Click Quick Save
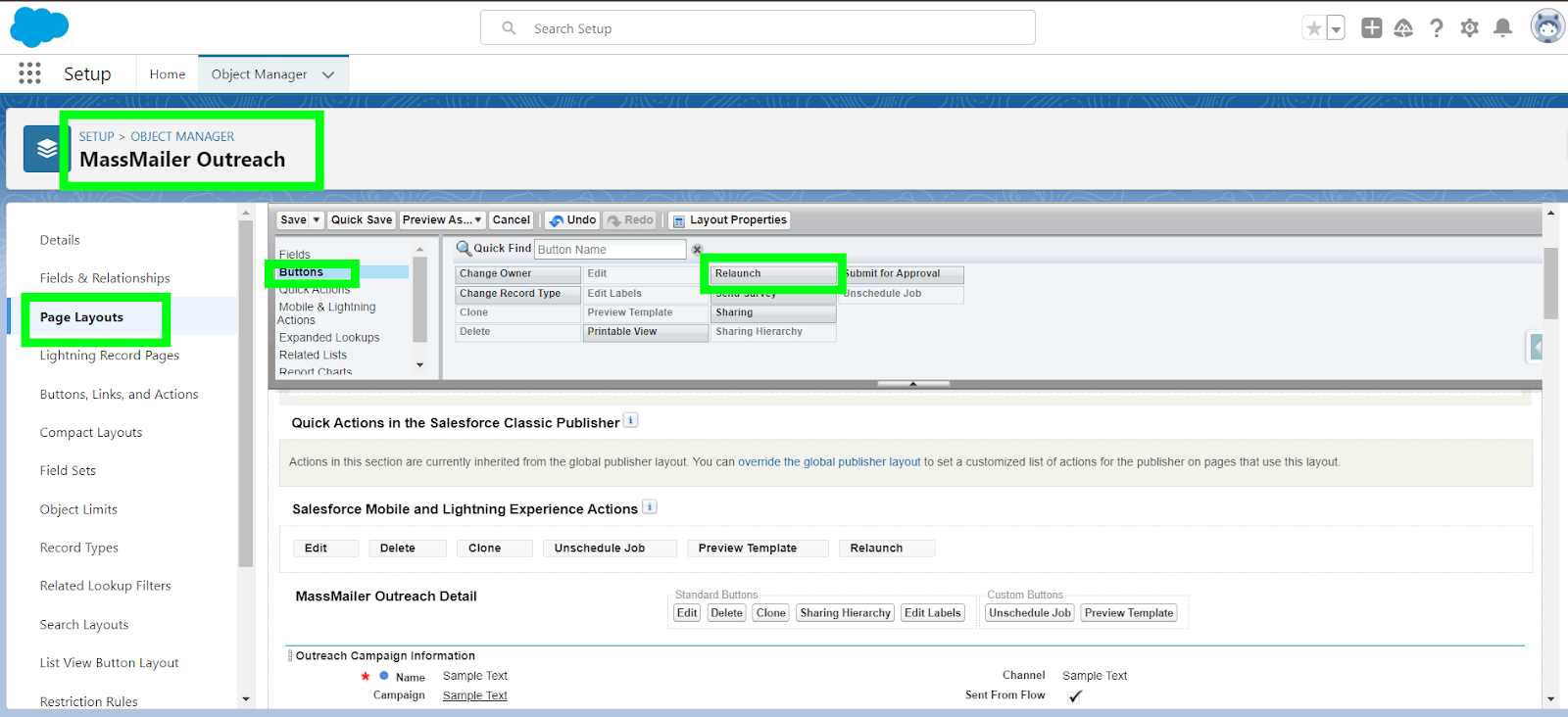This screenshot has height=717, width=1568. (362, 220)
